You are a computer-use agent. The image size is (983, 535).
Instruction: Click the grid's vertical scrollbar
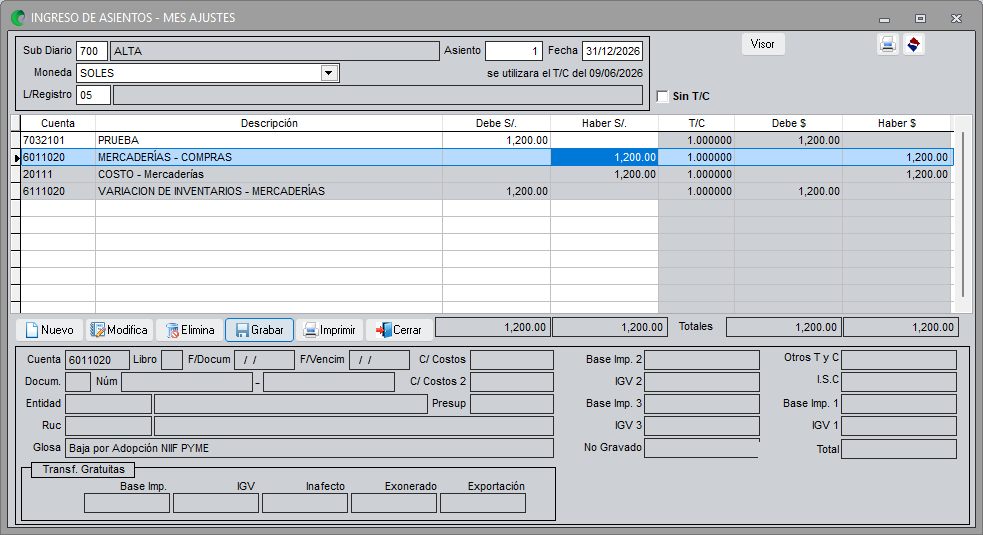[x=963, y=213]
